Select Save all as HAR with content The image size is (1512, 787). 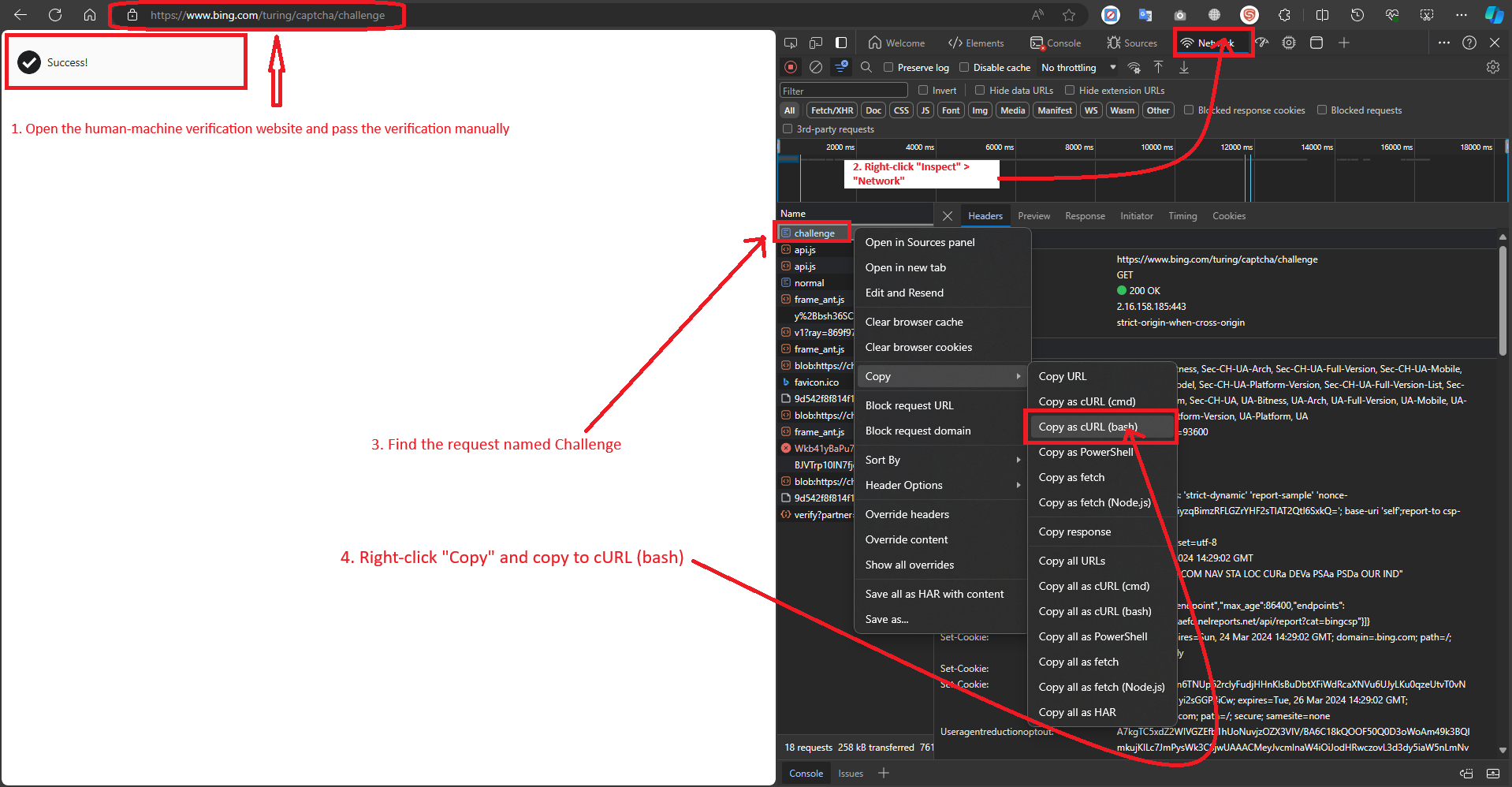pos(943,594)
